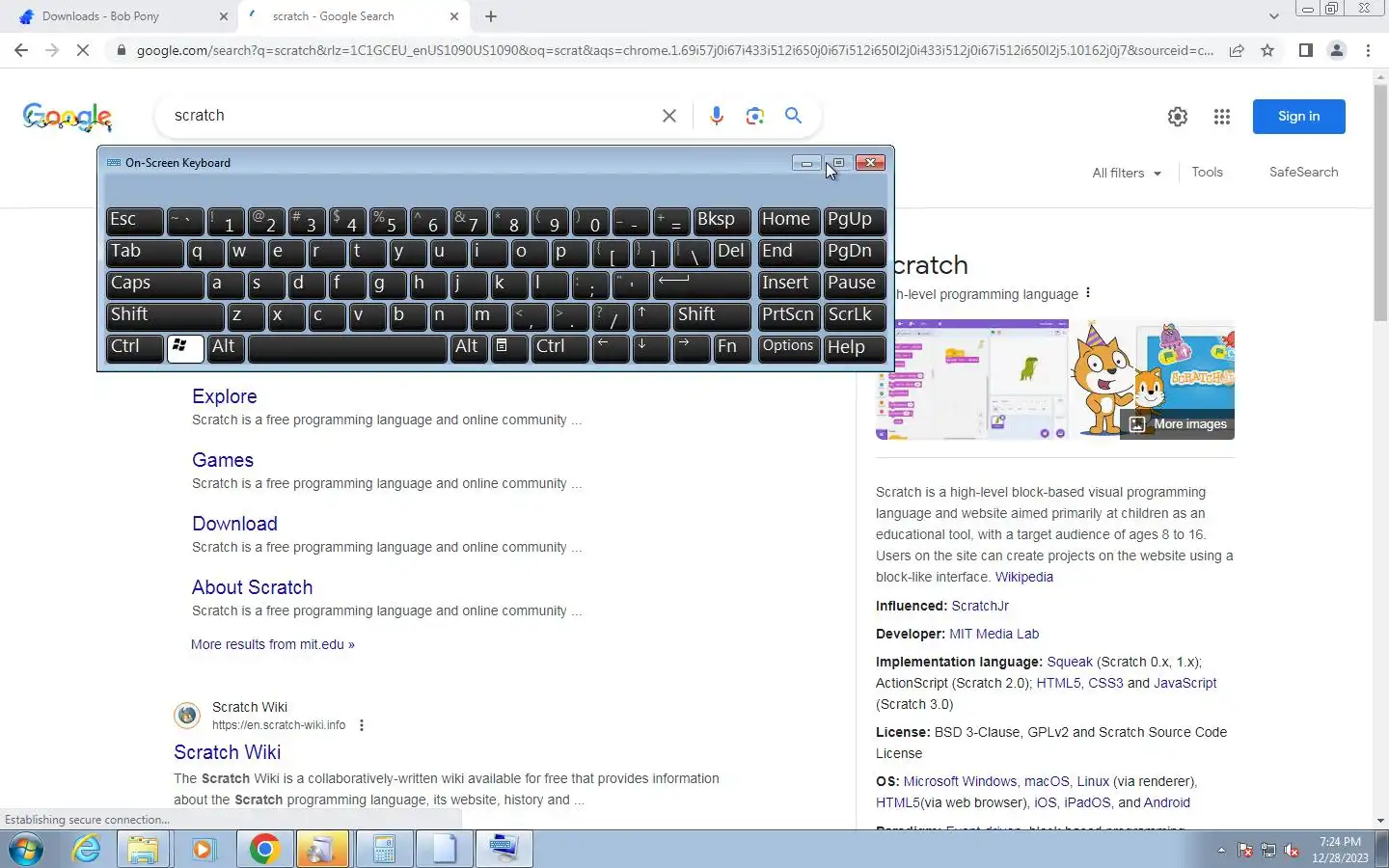Click the Windows logo key on keyboard
Image resolution: width=1389 pixels, height=868 pixels.
(x=185, y=347)
